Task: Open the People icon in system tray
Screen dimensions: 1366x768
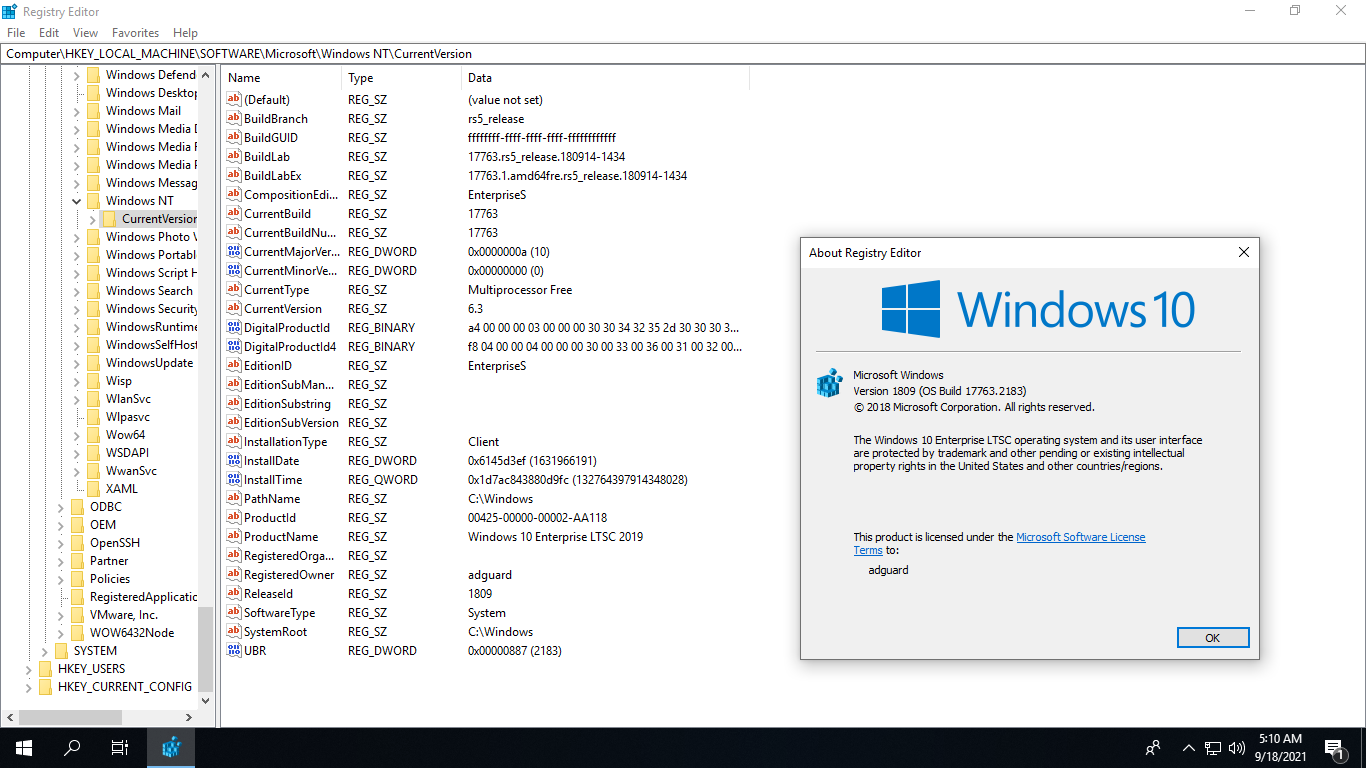Action: pyautogui.click(x=1153, y=748)
